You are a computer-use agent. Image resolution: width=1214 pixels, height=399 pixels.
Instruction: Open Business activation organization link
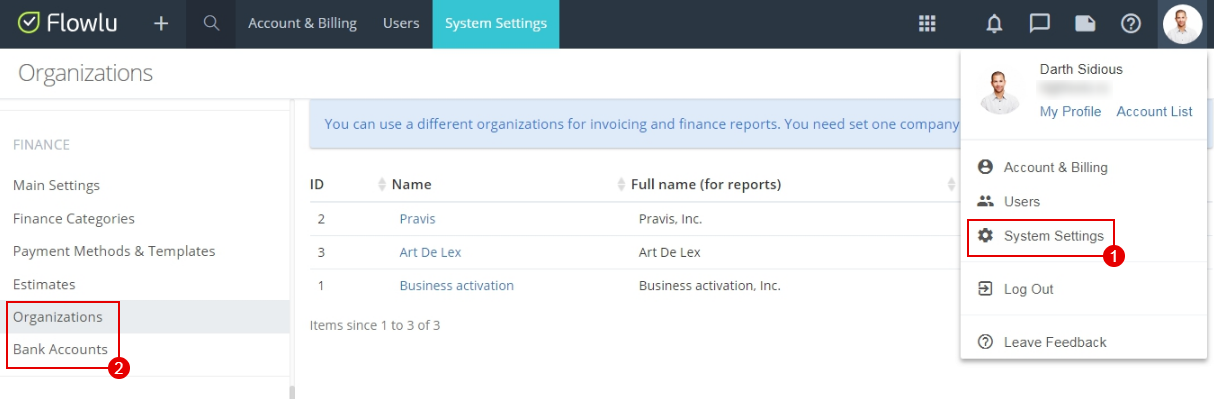[x=456, y=285]
